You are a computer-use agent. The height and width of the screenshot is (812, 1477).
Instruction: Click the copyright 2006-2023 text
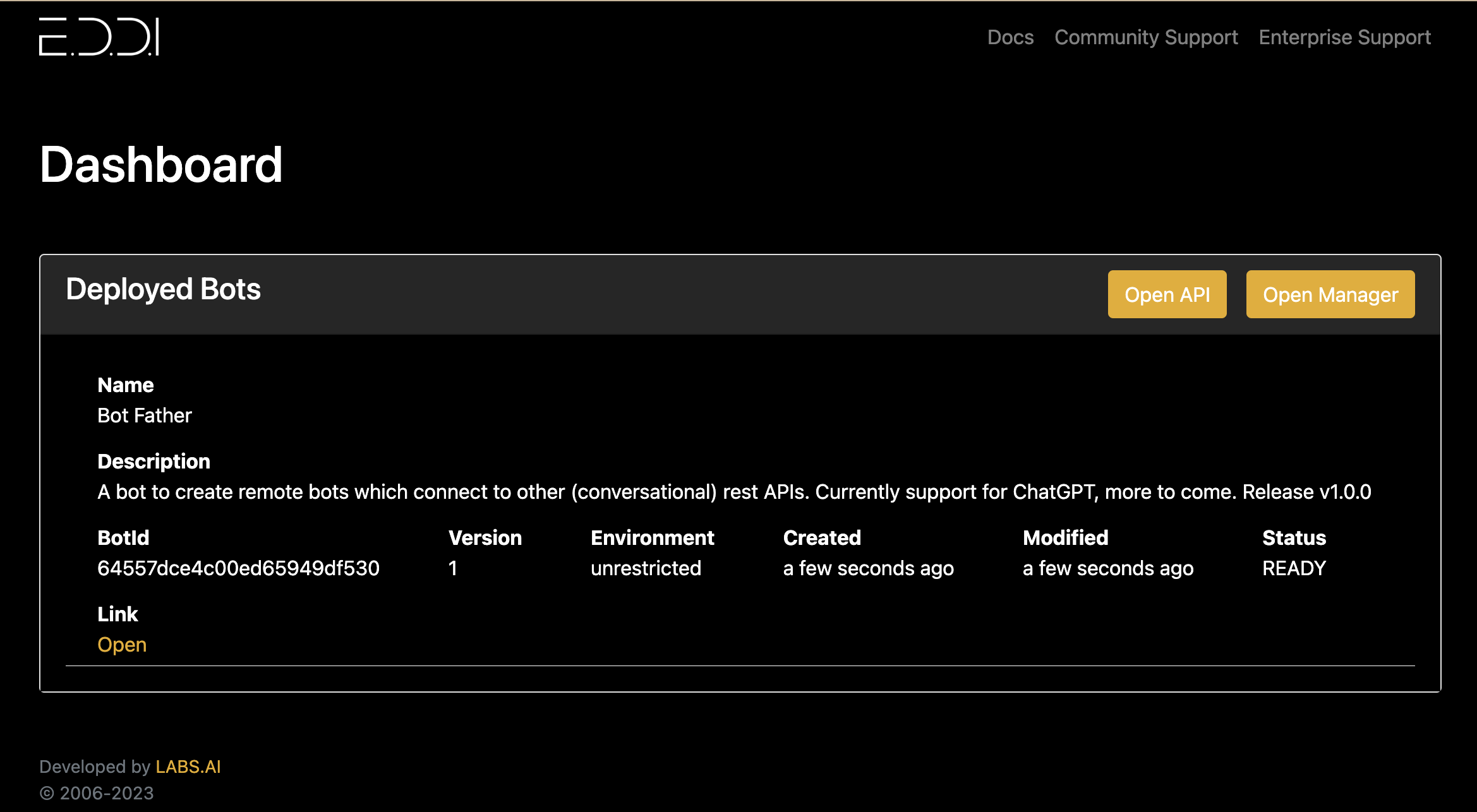pyautogui.click(x=97, y=793)
